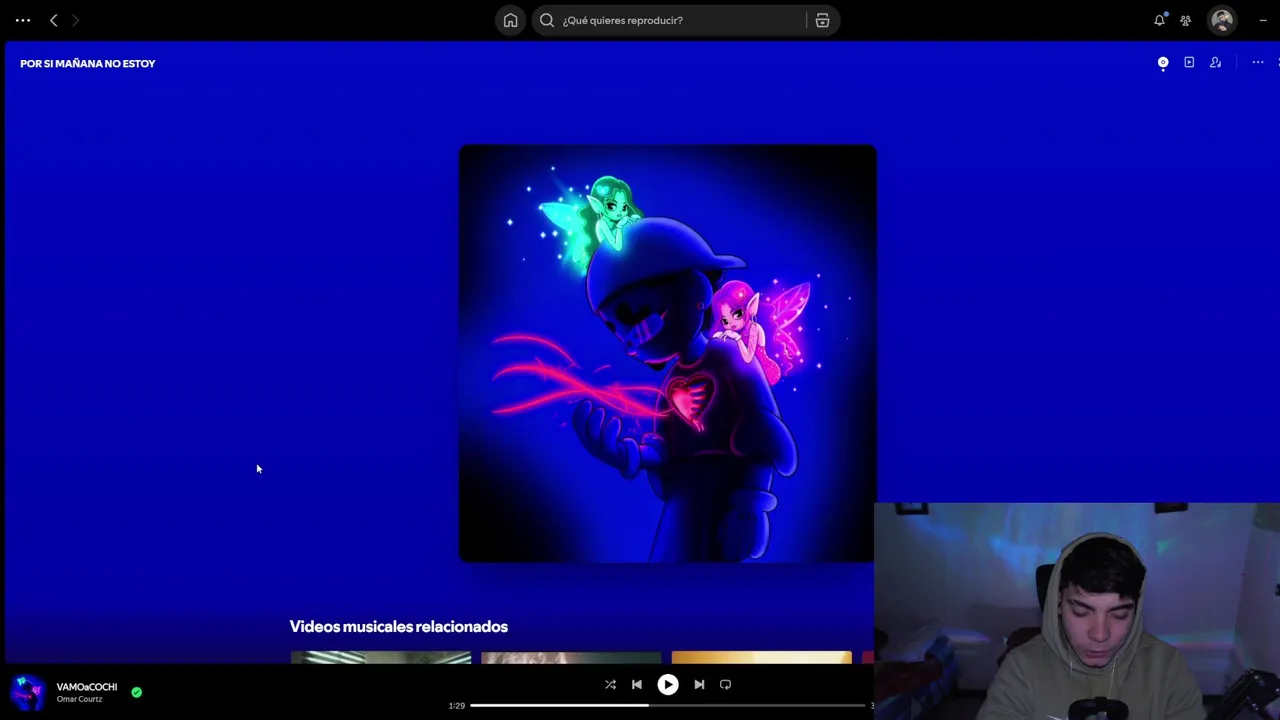Skip to the previous track

pos(637,685)
